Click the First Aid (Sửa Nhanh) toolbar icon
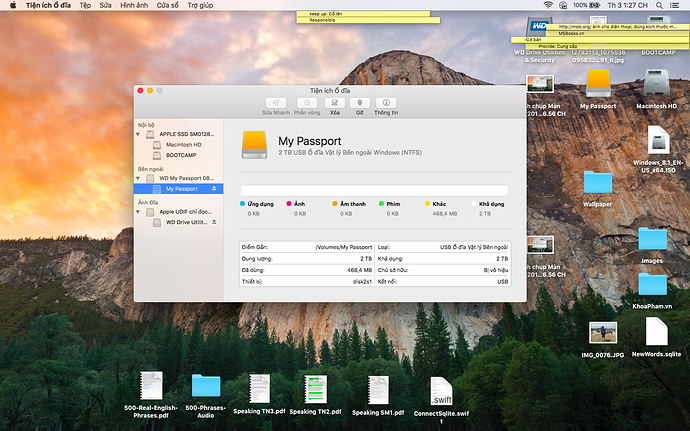Viewport: 690px width, 431px height. click(276, 103)
